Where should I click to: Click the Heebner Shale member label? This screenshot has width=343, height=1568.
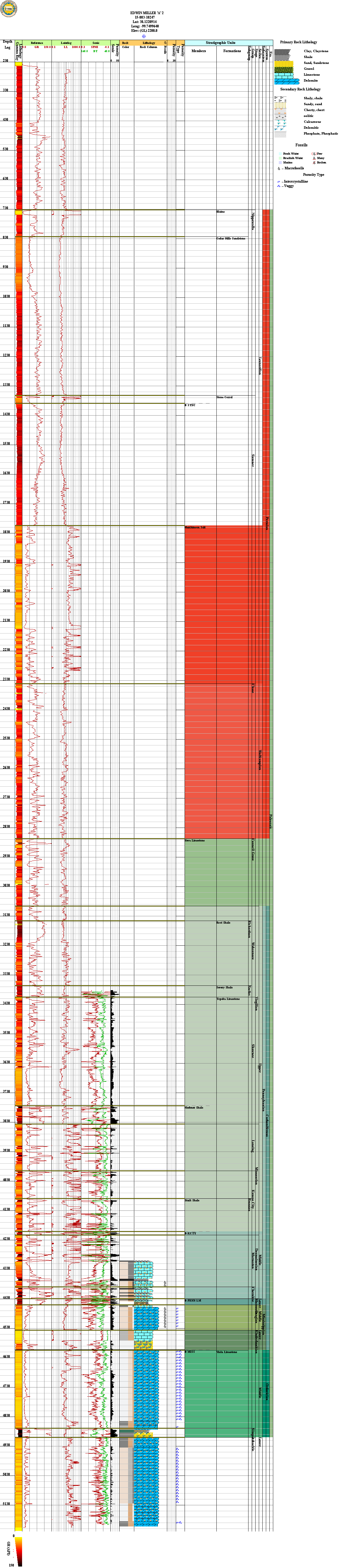pos(194,1108)
